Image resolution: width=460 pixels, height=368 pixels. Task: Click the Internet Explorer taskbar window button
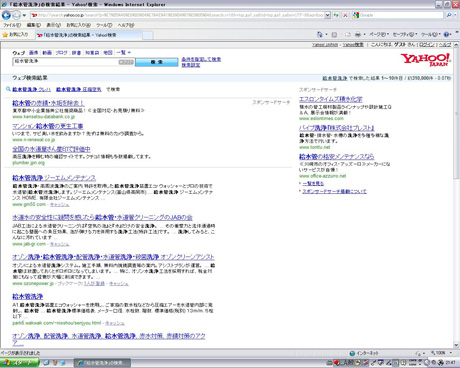pyautogui.click(x=102, y=363)
